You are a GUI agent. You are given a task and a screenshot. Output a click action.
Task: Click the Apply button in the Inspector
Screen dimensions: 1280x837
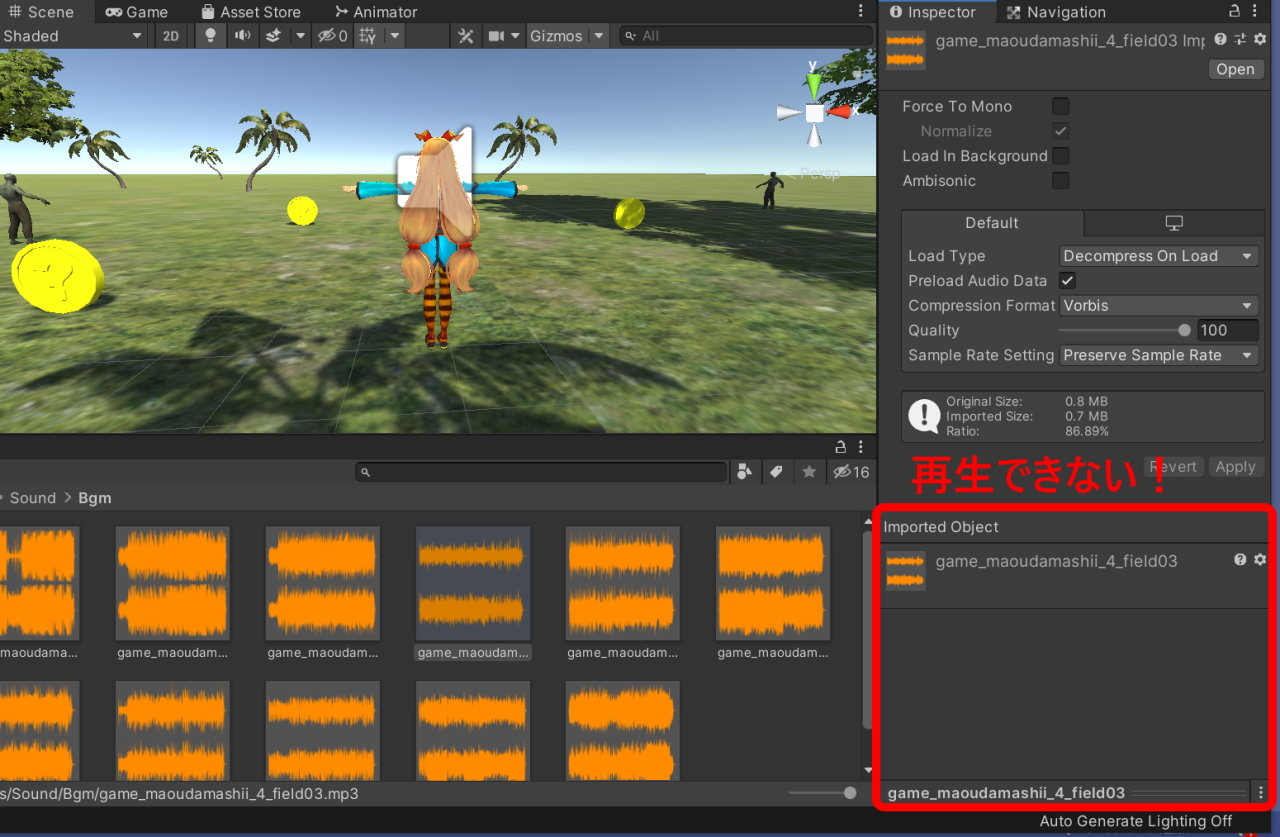click(x=1236, y=466)
